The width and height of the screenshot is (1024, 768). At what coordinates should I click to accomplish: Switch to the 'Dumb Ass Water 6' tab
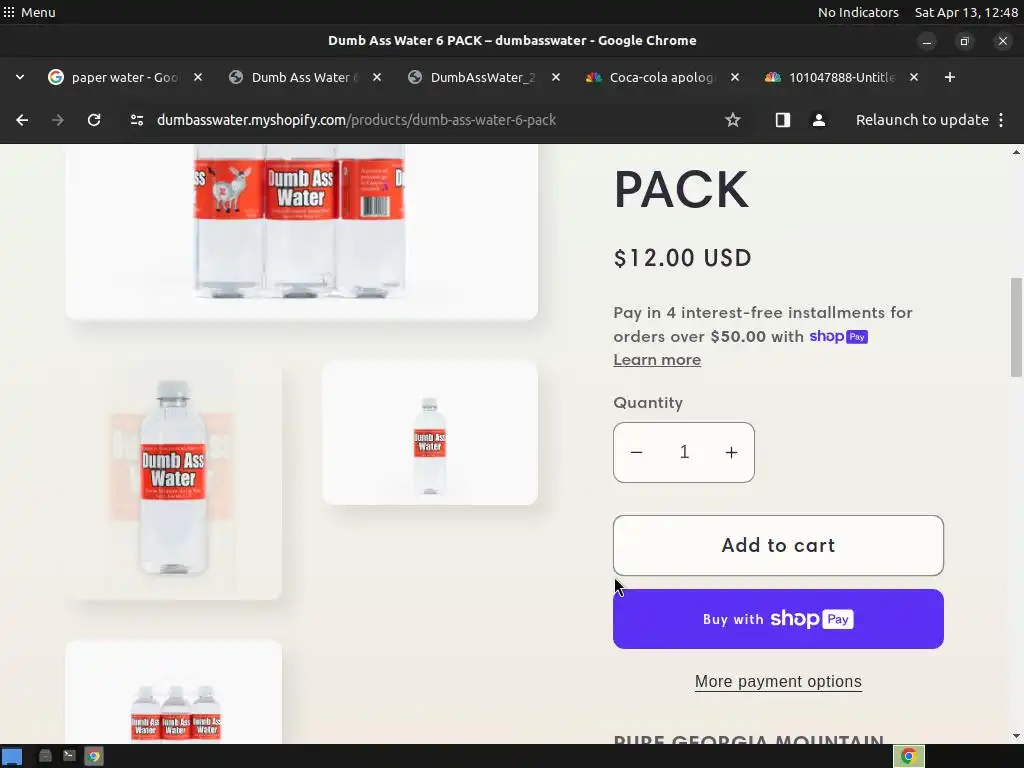304,77
